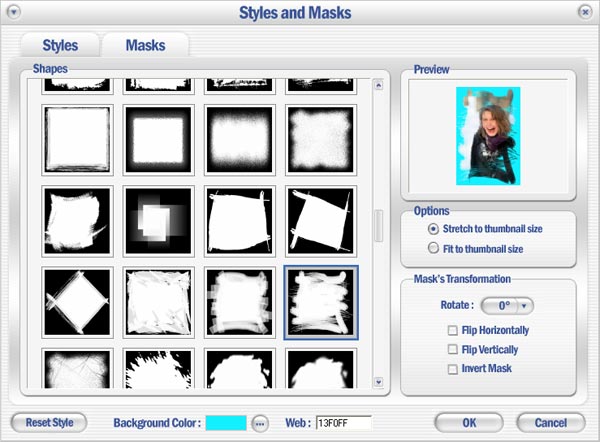This screenshot has height=442, width=600.
Task: Enable Stretch to thumbnail size option
Action: coord(433,229)
